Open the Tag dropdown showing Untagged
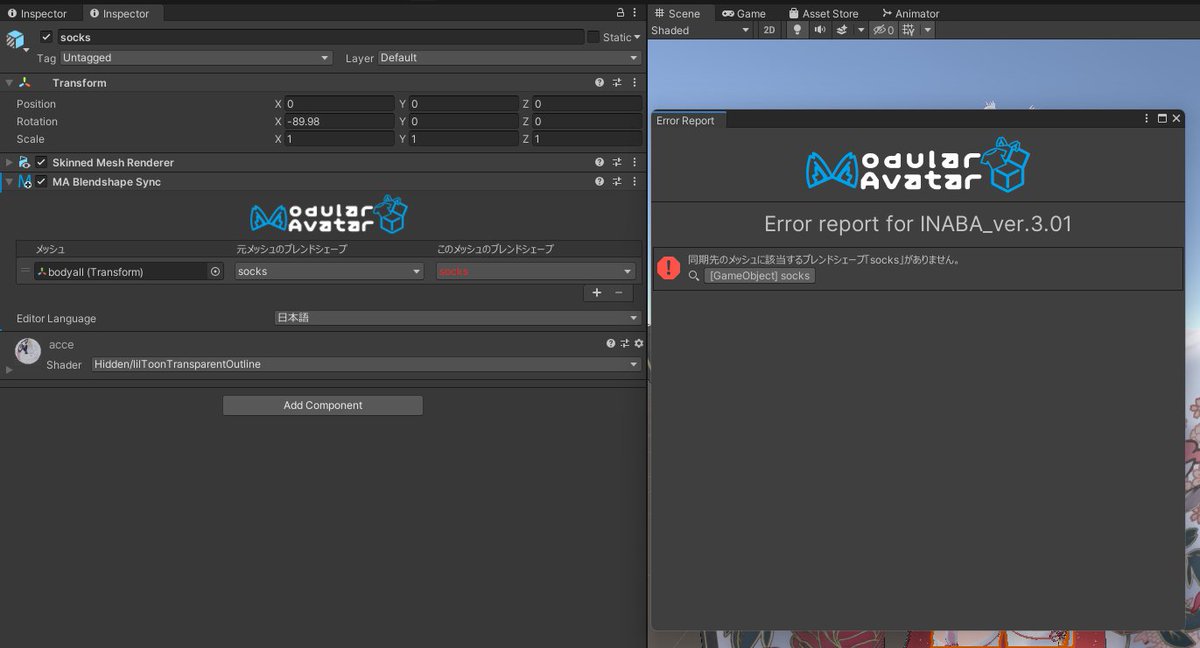 tap(196, 58)
